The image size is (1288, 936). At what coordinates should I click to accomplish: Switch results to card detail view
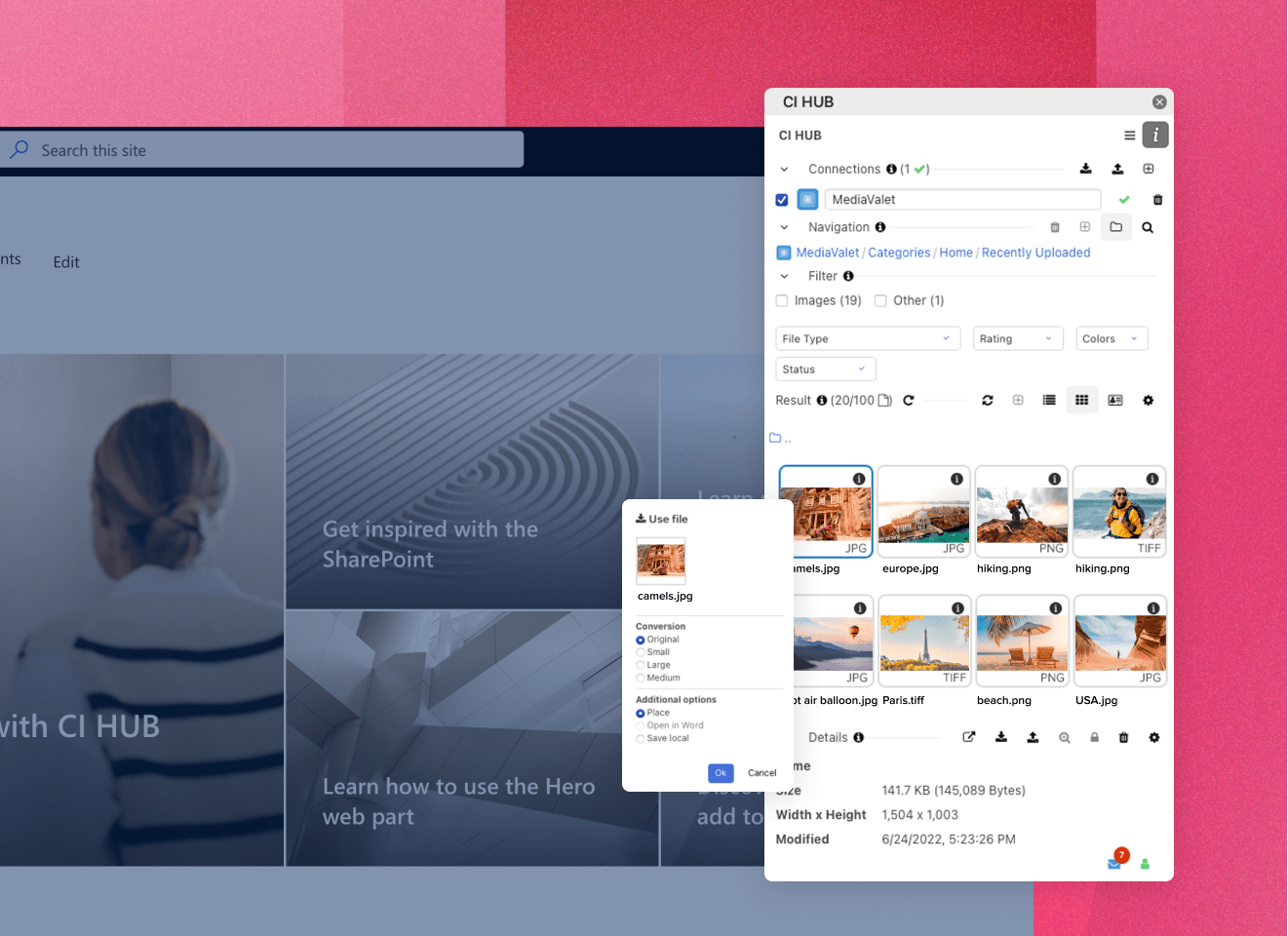click(x=1115, y=401)
